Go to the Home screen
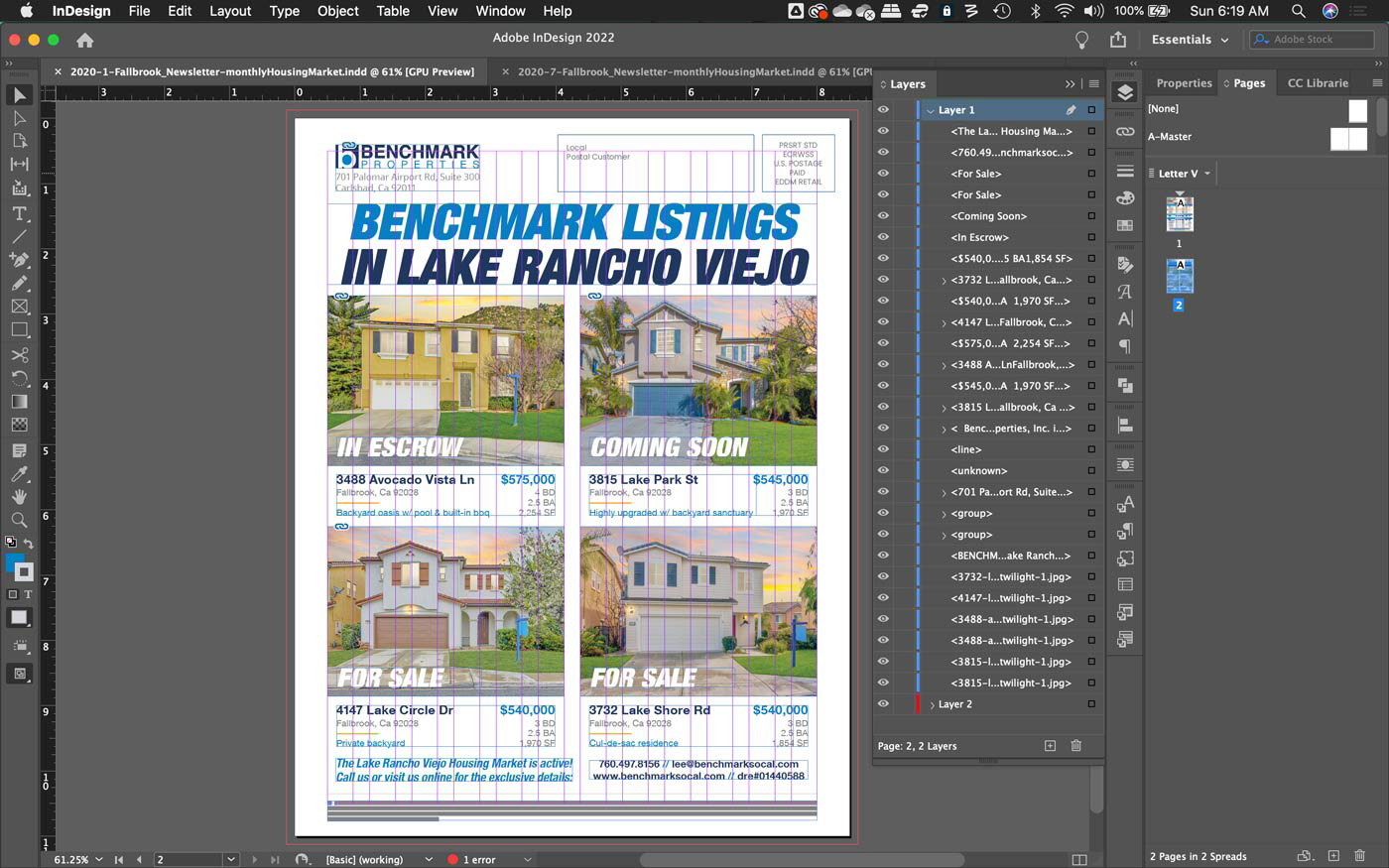This screenshot has width=1389, height=868. click(85, 40)
